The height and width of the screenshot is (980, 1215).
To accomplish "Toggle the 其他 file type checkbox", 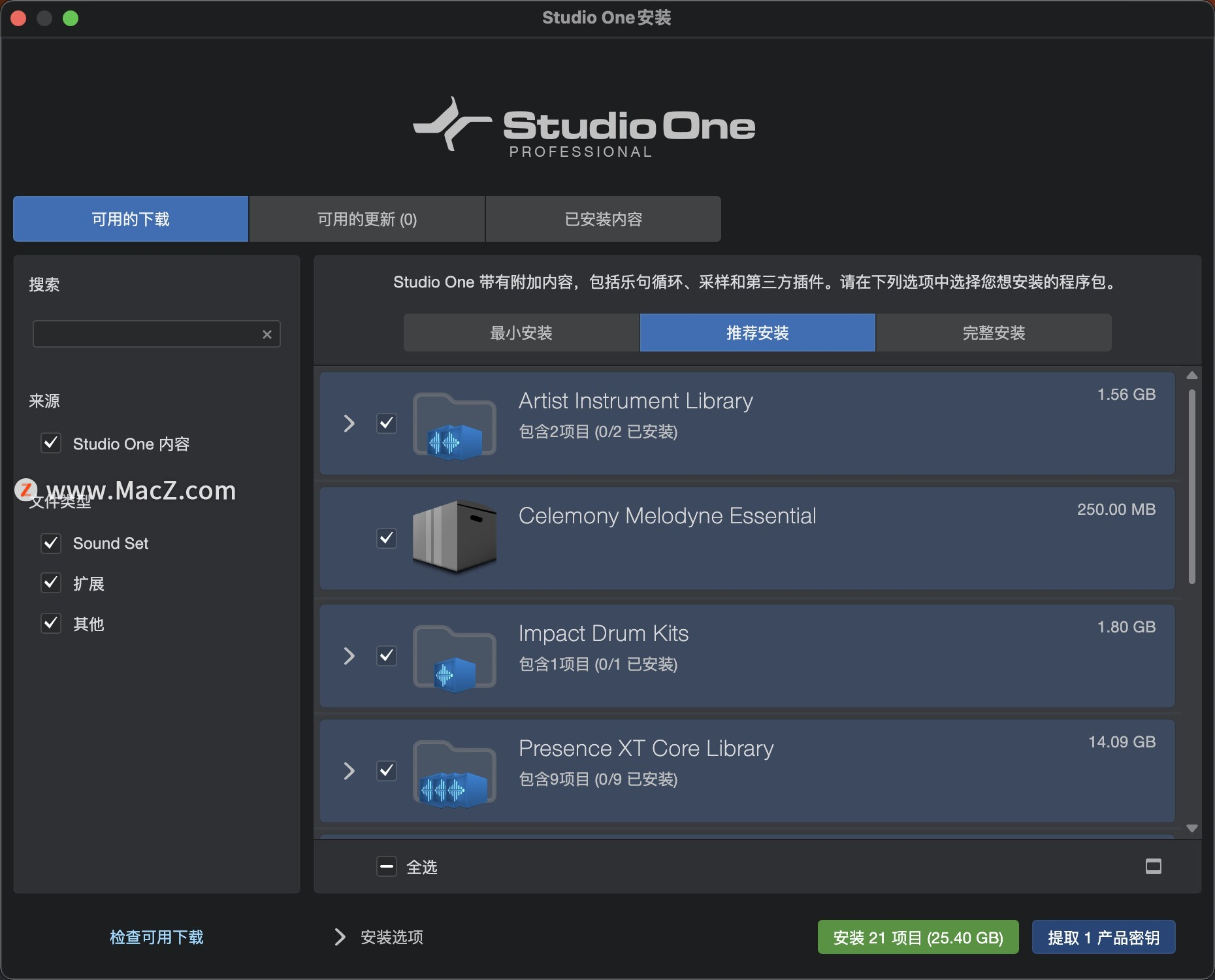I will (51, 623).
